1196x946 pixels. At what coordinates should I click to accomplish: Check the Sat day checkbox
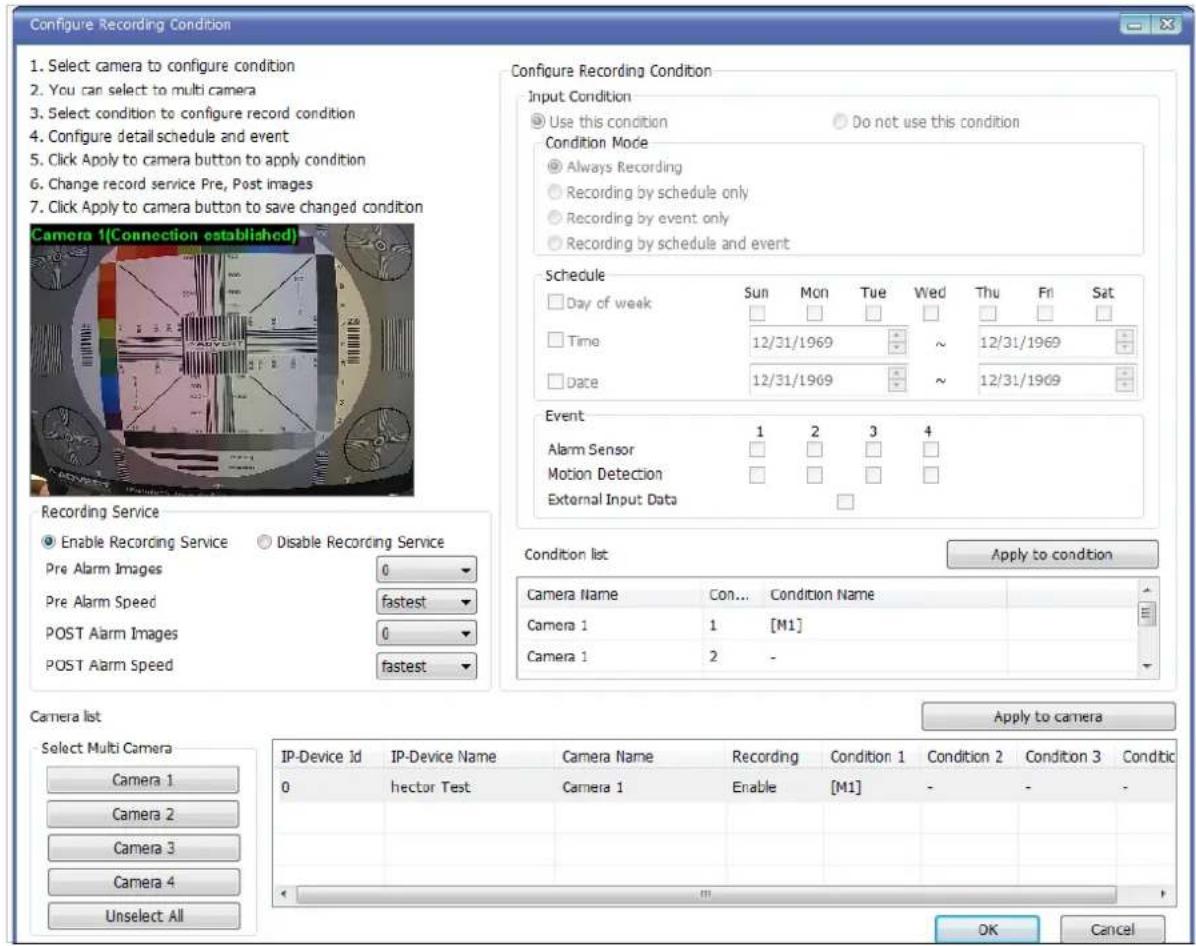point(1103,313)
